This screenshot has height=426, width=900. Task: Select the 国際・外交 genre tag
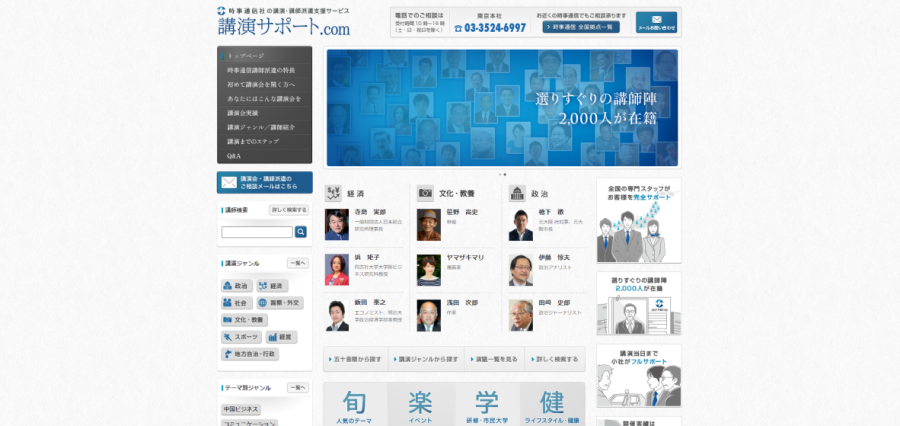point(280,303)
